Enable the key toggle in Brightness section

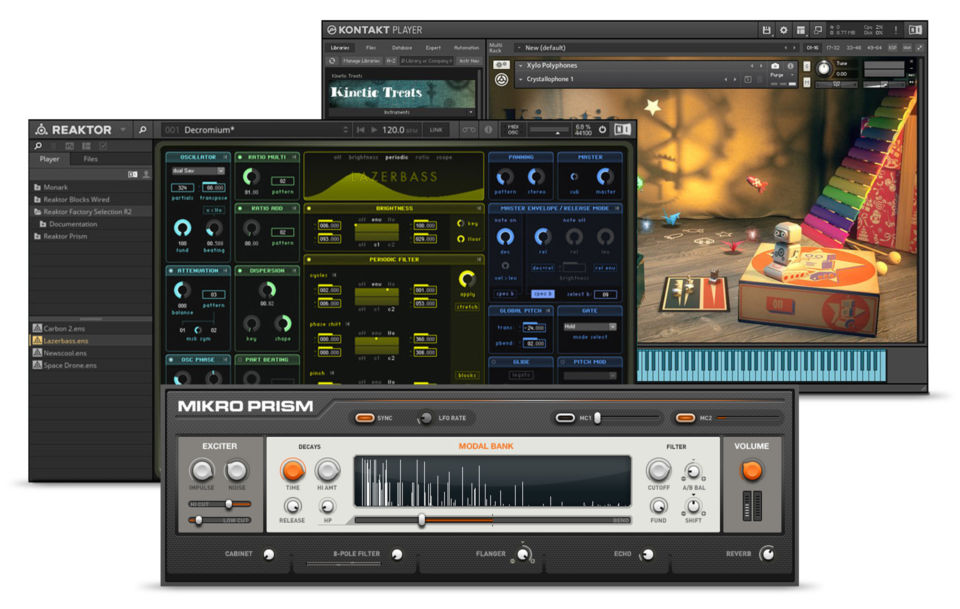[x=462, y=223]
